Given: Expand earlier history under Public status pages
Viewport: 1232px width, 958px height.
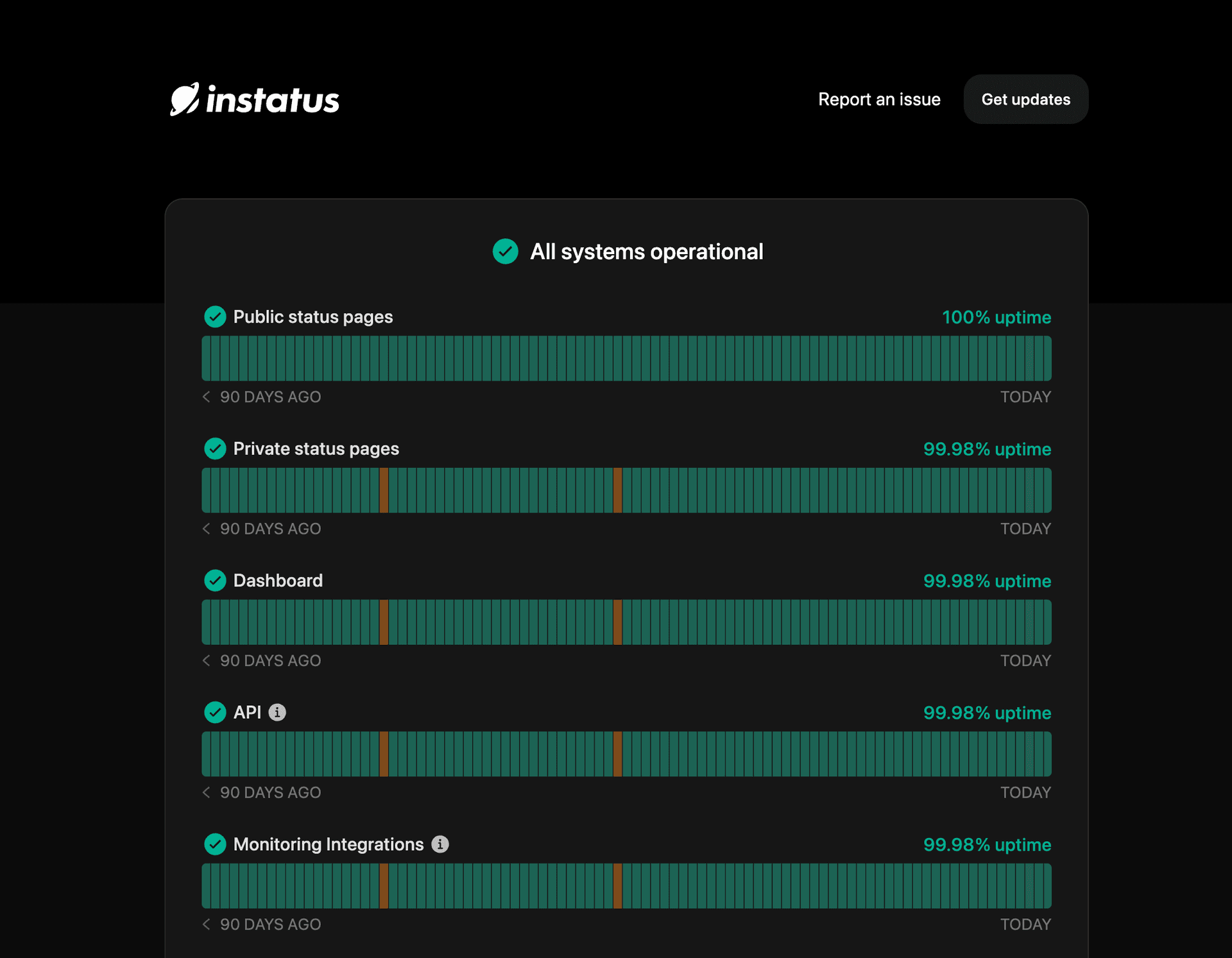Looking at the screenshot, I should (206, 397).
